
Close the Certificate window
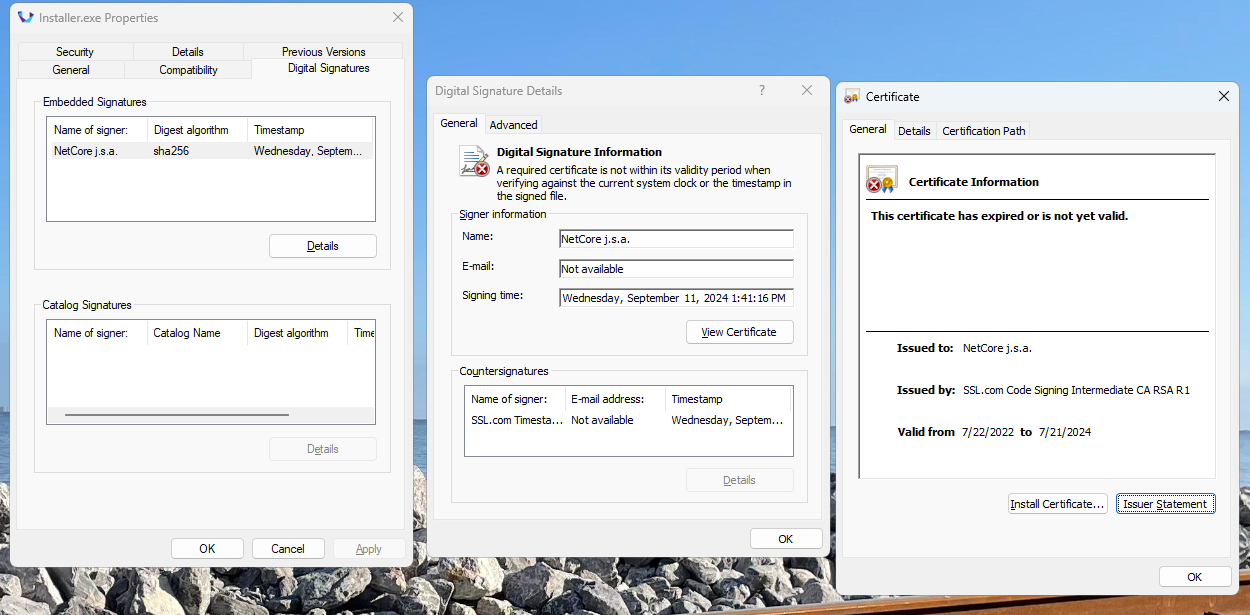tap(1224, 96)
